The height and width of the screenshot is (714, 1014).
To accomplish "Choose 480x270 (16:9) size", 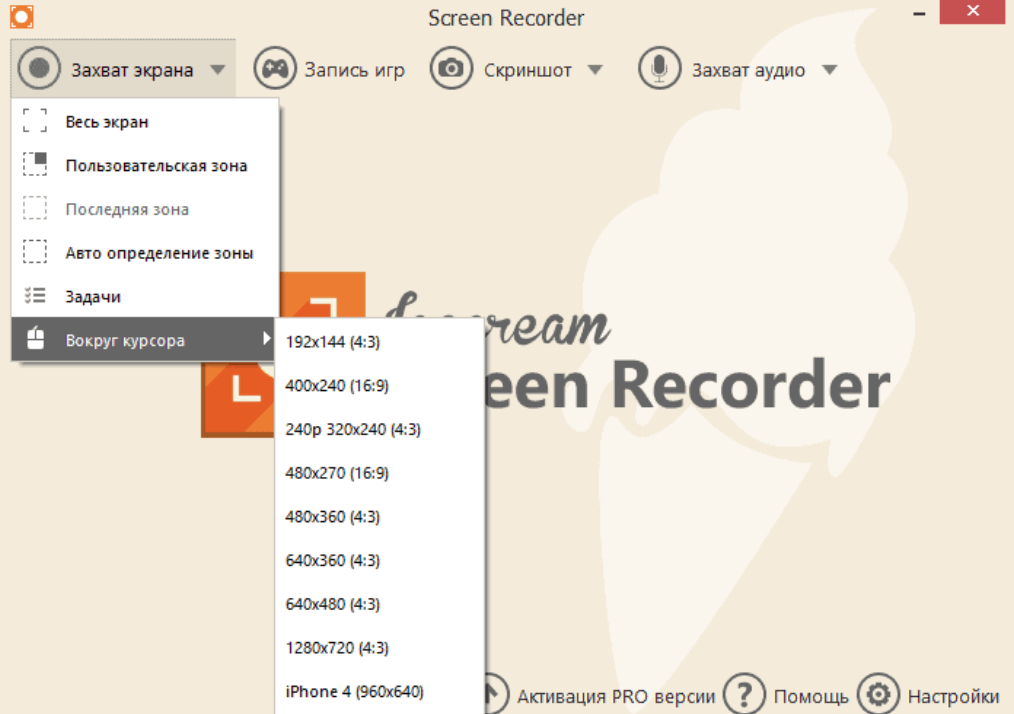I will click(x=380, y=473).
